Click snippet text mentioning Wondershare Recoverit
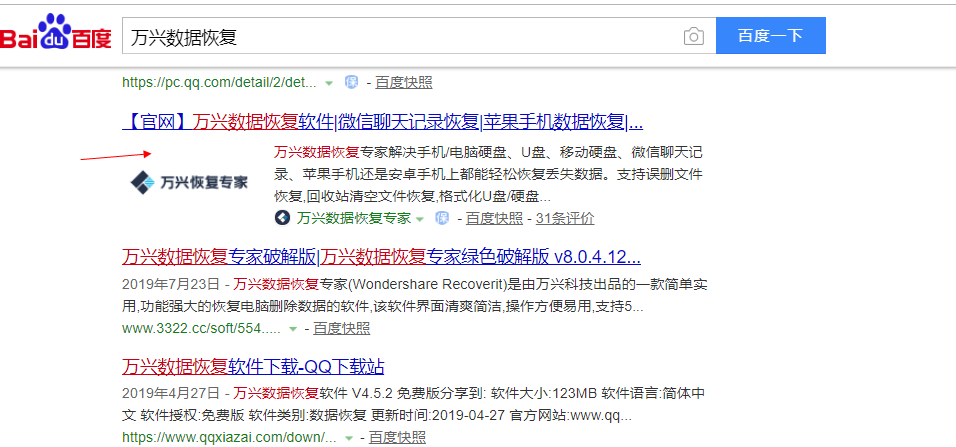Image resolution: width=956 pixels, height=447 pixels. pyautogui.click(x=415, y=295)
